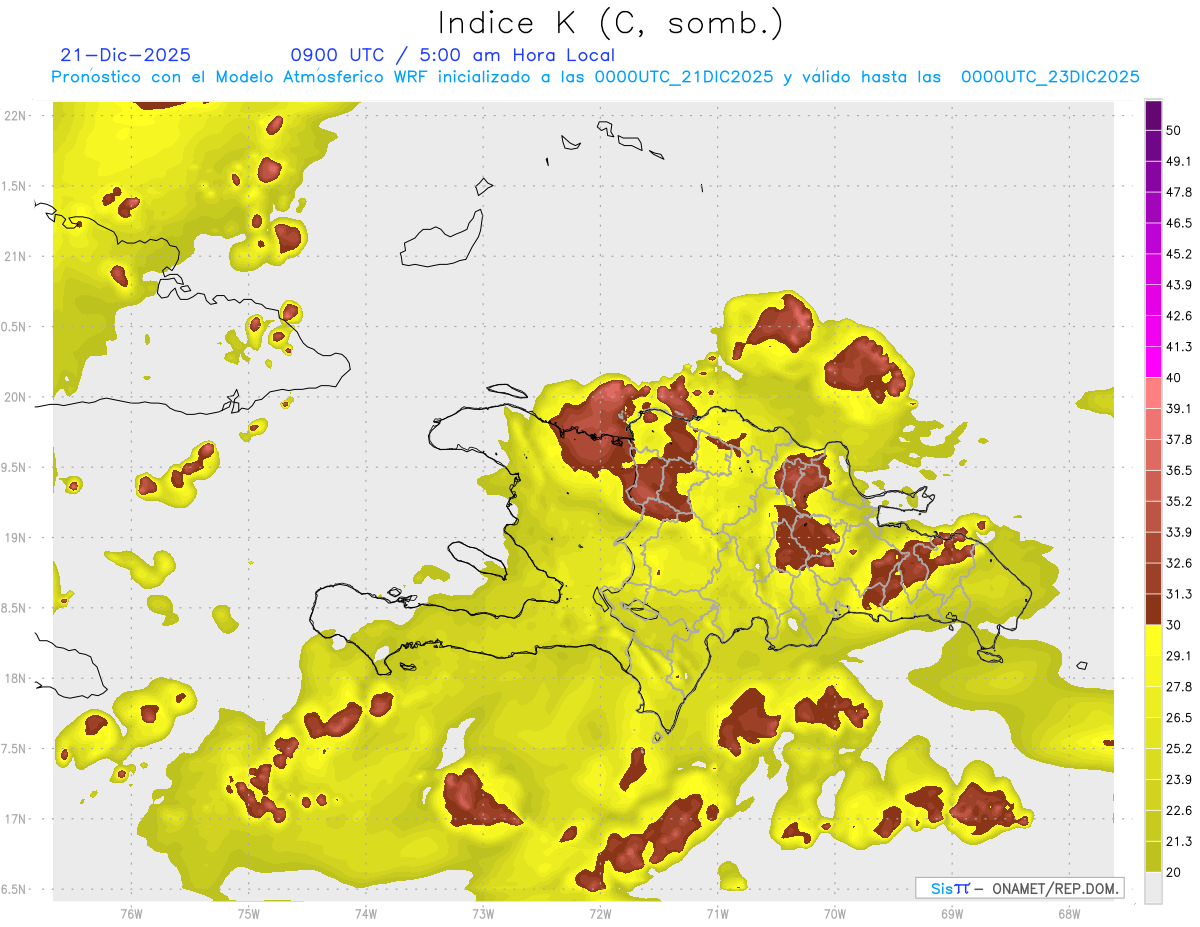The width and height of the screenshot is (1200, 927).
Task: Click the dark purple swatch beside 50
Action: coord(1153,114)
